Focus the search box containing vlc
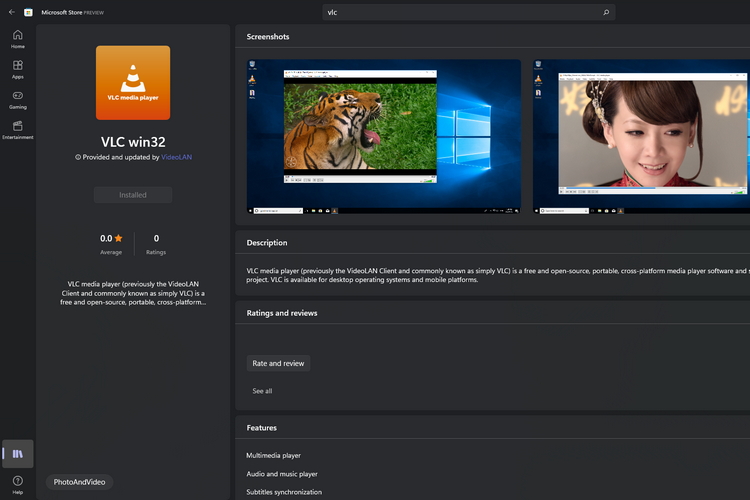Image resolution: width=750 pixels, height=500 pixels. [469, 12]
